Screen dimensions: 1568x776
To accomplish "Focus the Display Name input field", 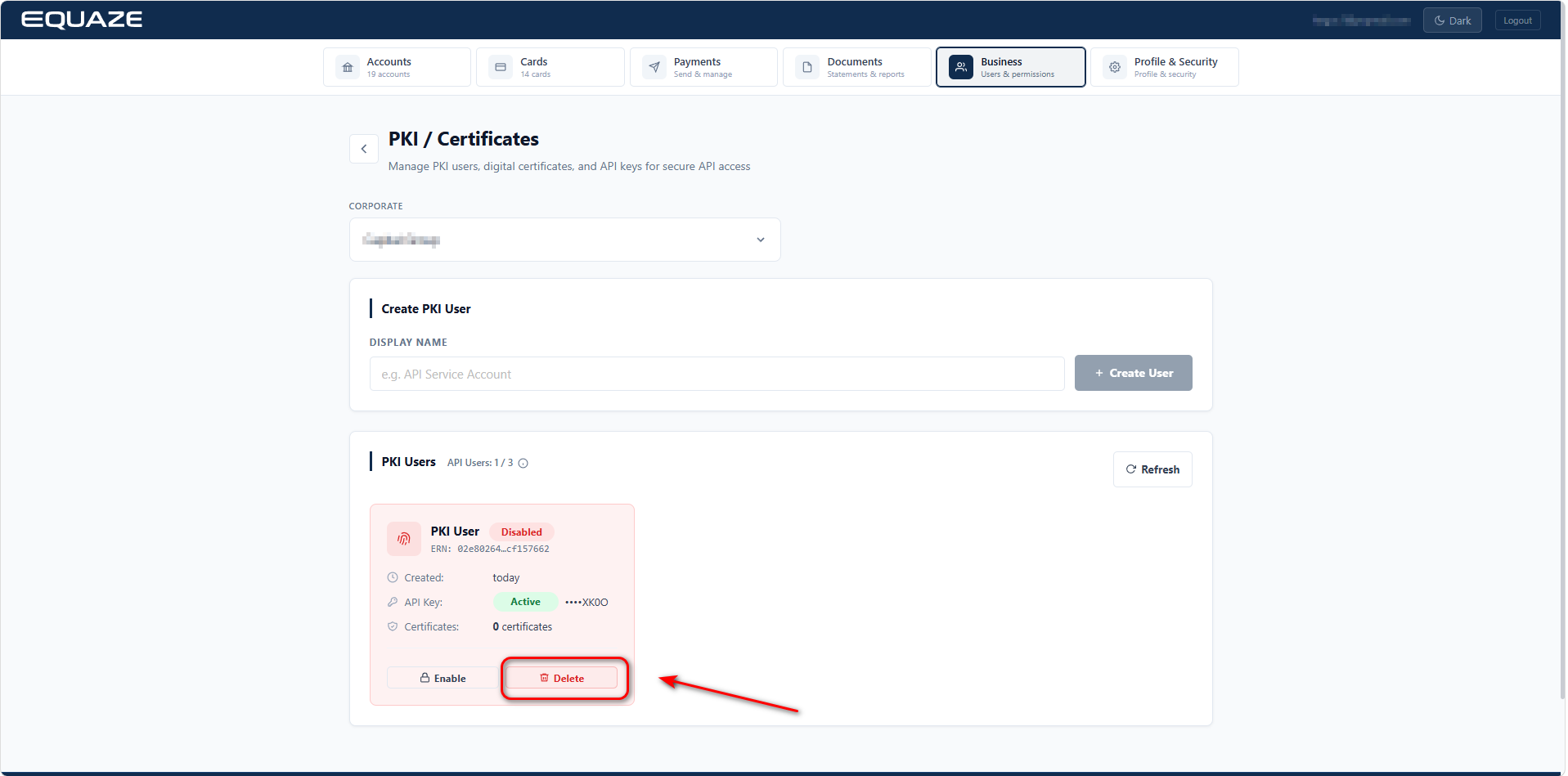I will (x=717, y=374).
